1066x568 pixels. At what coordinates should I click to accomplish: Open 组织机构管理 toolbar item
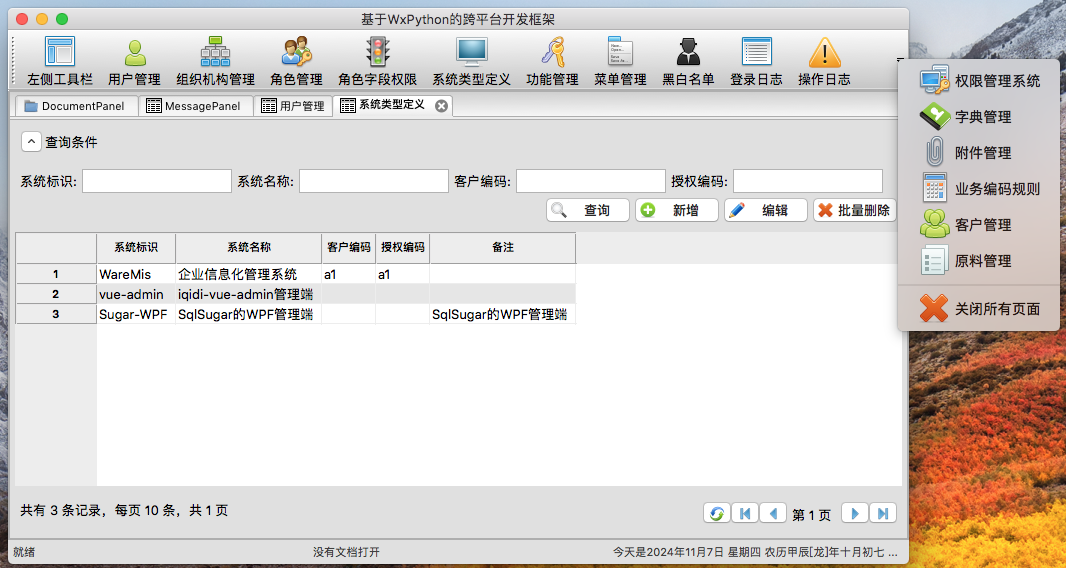point(216,61)
